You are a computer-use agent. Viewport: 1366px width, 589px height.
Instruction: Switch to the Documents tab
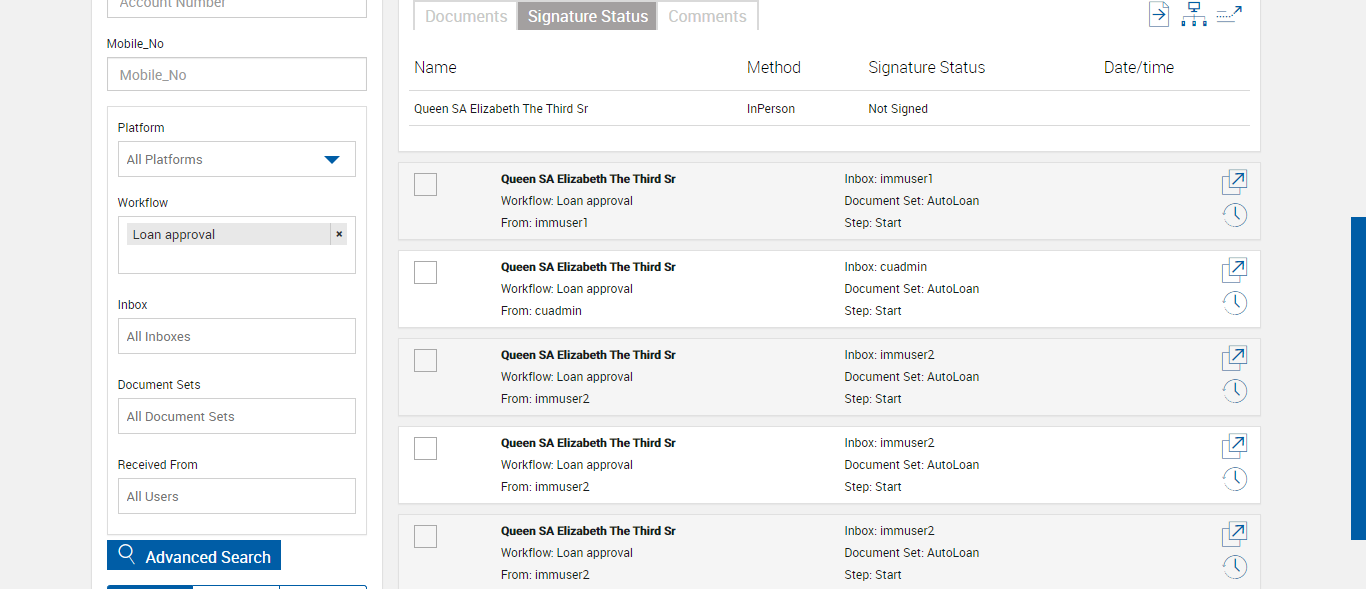(466, 16)
